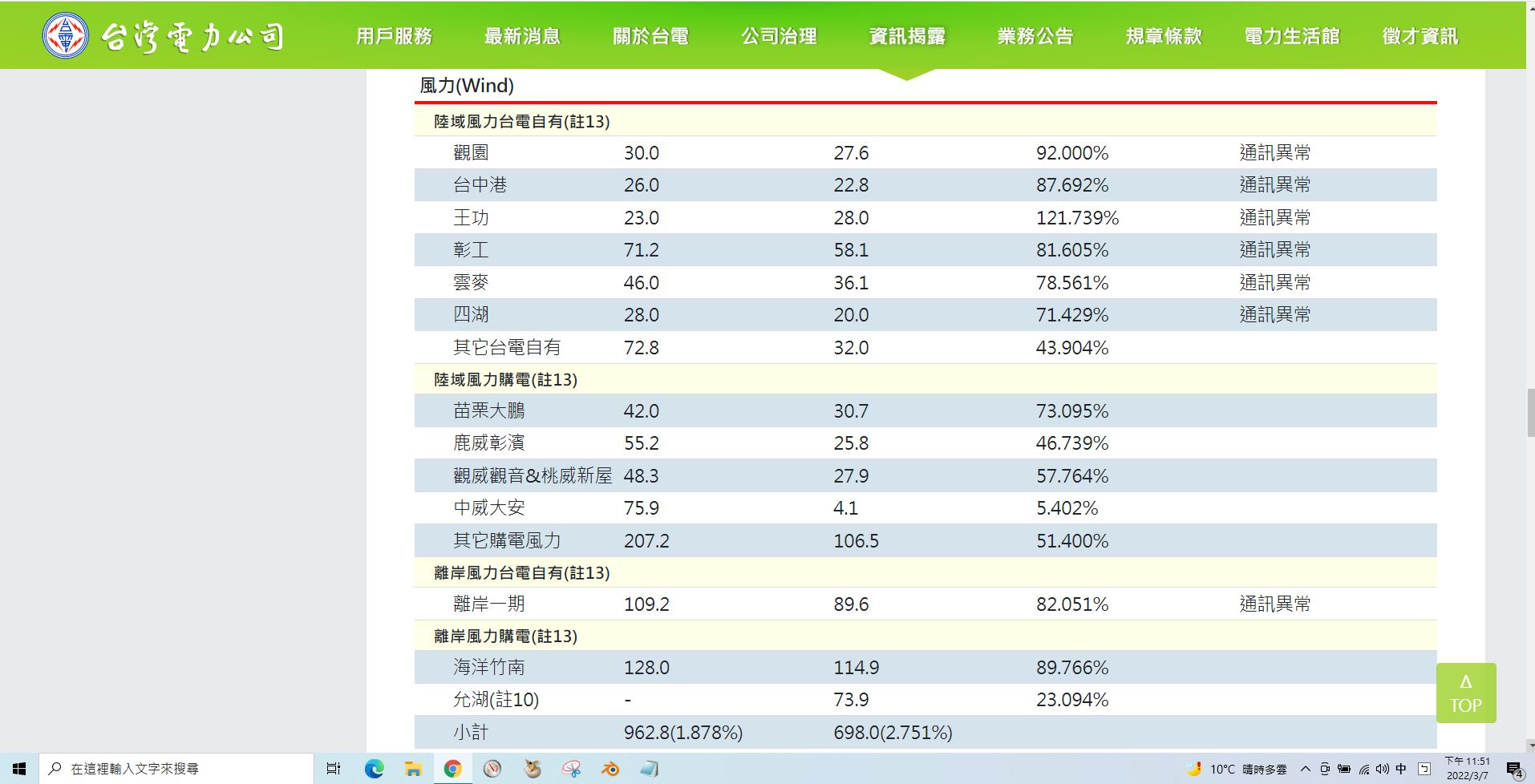Click the Meet Now camera tray icon
Screen dimensions: 1535x784
1325,769
